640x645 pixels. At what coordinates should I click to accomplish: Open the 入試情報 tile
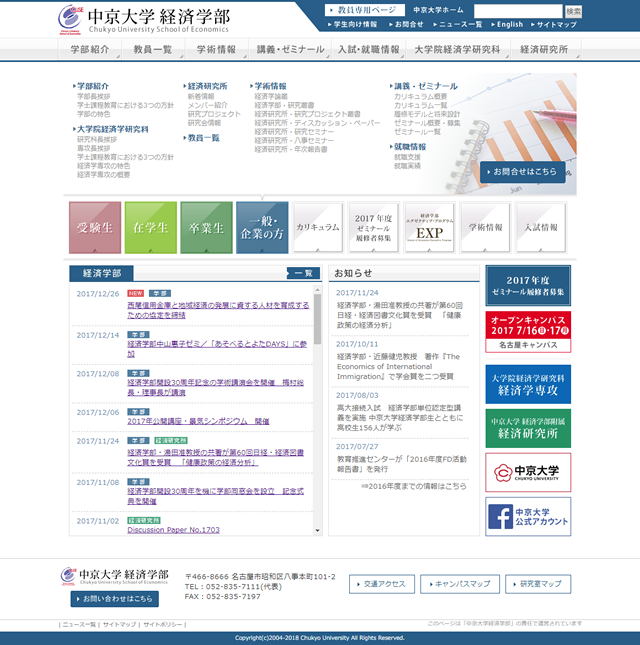(x=541, y=227)
